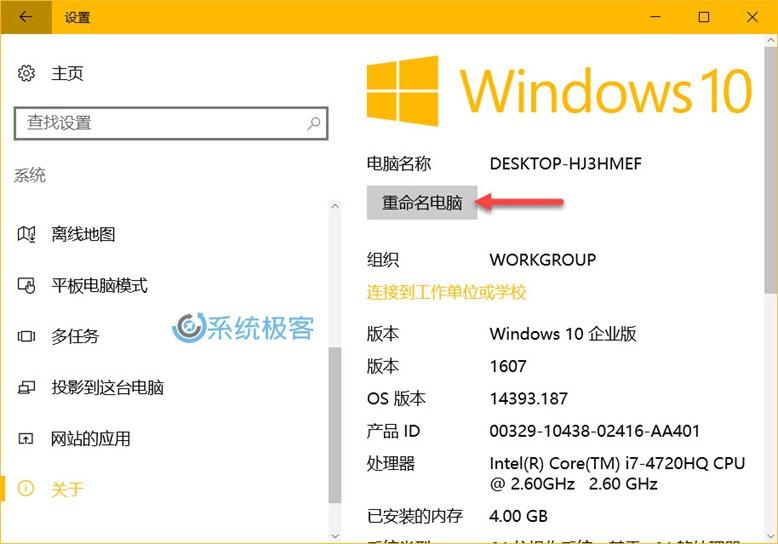
Task: Select the 离线地图 map icon
Action: tap(26, 234)
